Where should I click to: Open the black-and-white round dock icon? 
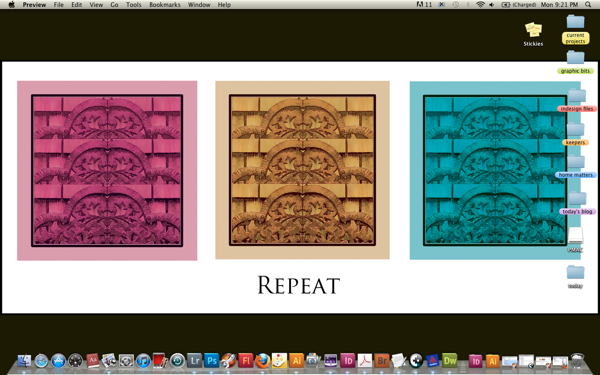click(416, 361)
